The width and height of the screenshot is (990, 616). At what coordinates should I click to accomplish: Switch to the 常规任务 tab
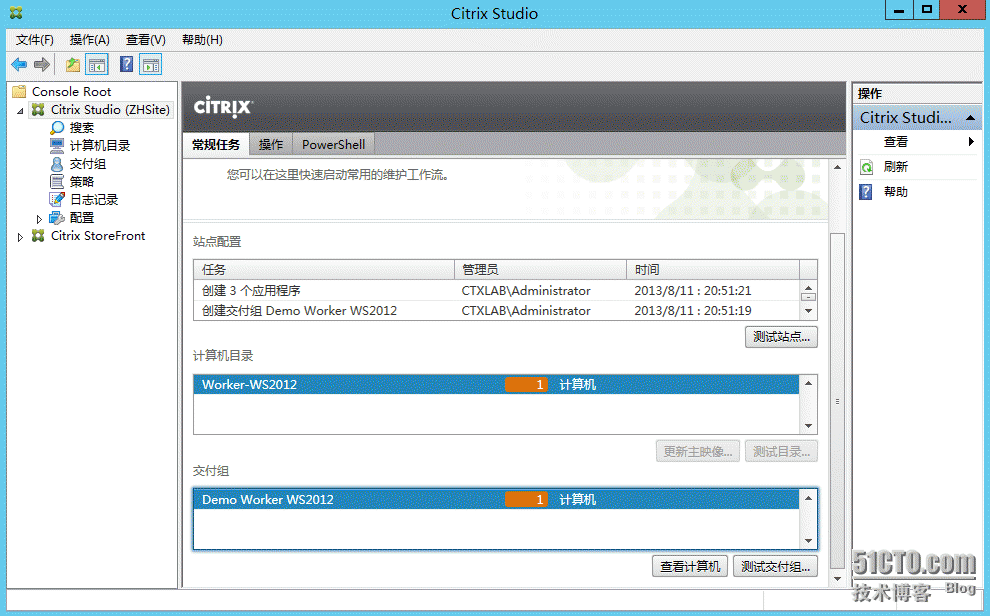[216, 145]
